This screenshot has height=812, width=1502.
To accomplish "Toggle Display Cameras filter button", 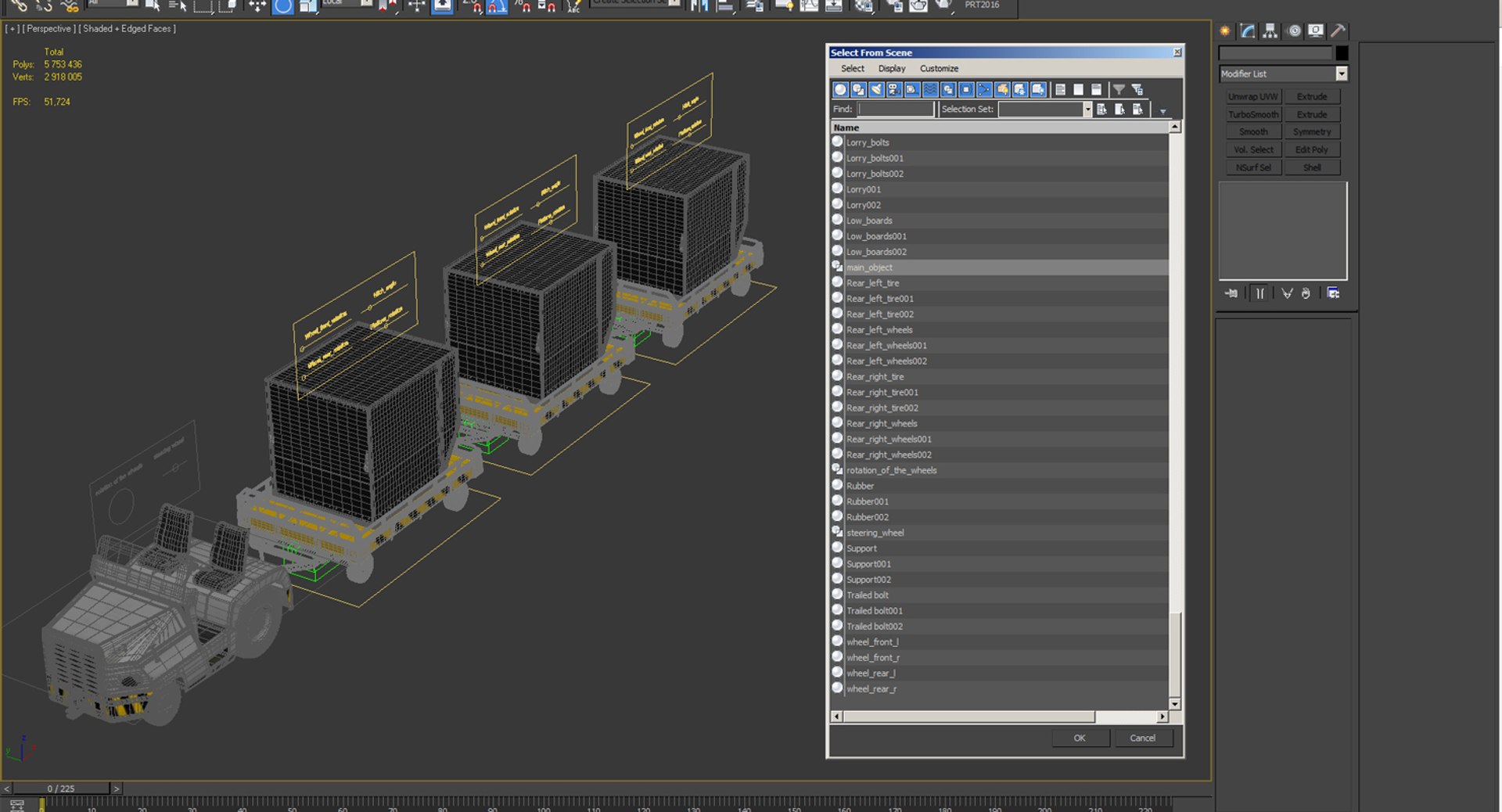I will point(894,90).
